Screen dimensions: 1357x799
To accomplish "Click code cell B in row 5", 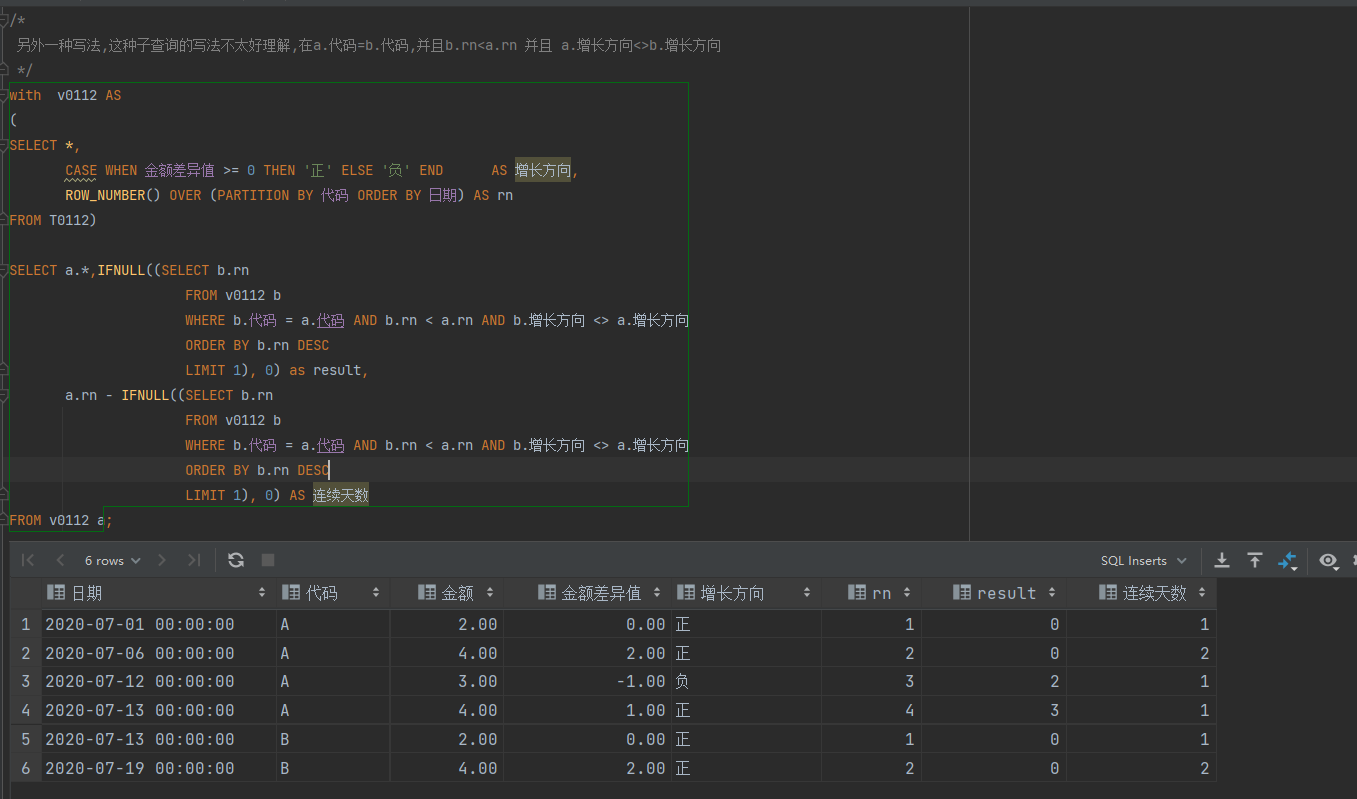I will [333, 740].
